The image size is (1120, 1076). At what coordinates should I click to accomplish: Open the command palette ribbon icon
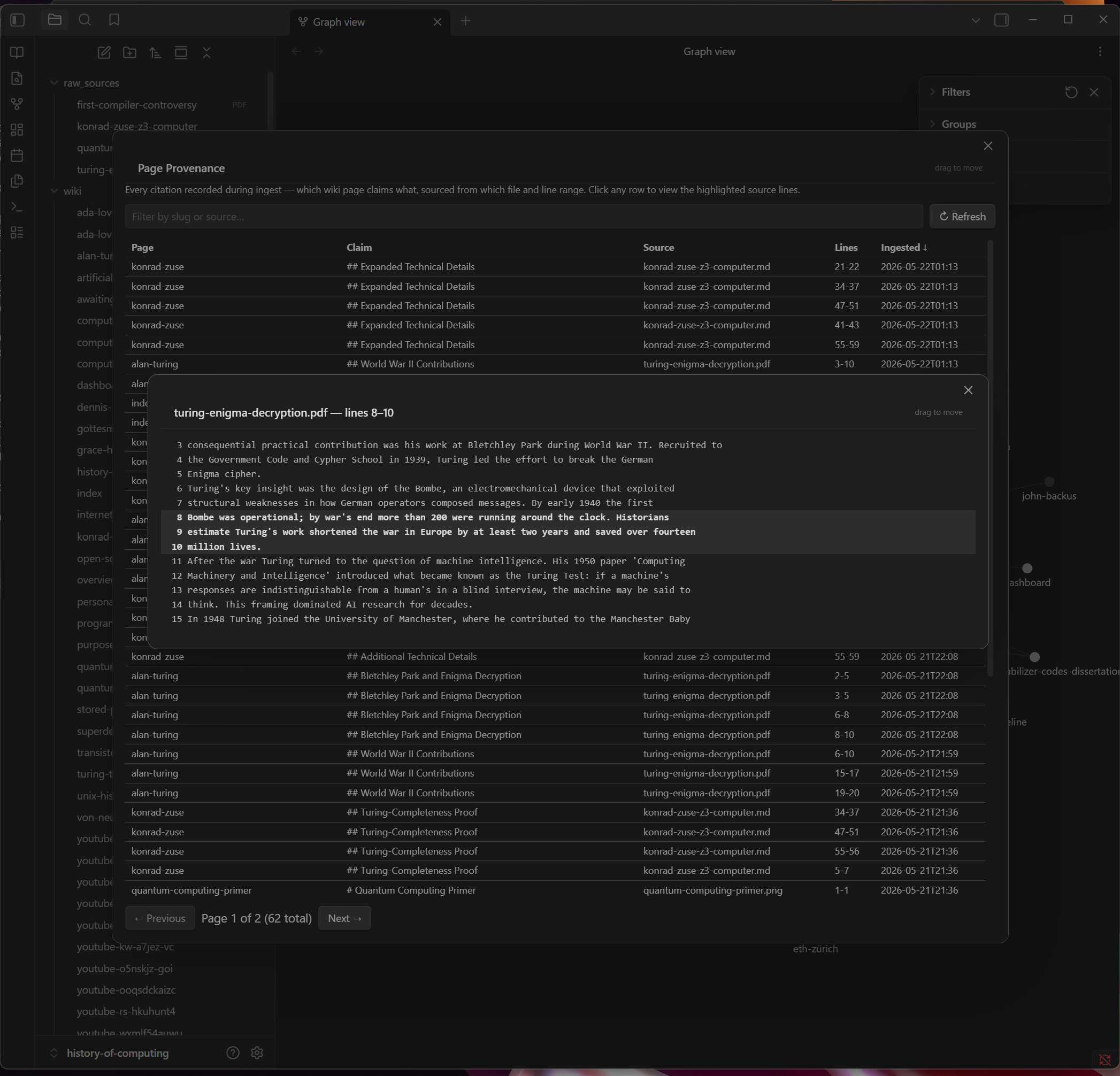tap(17, 207)
